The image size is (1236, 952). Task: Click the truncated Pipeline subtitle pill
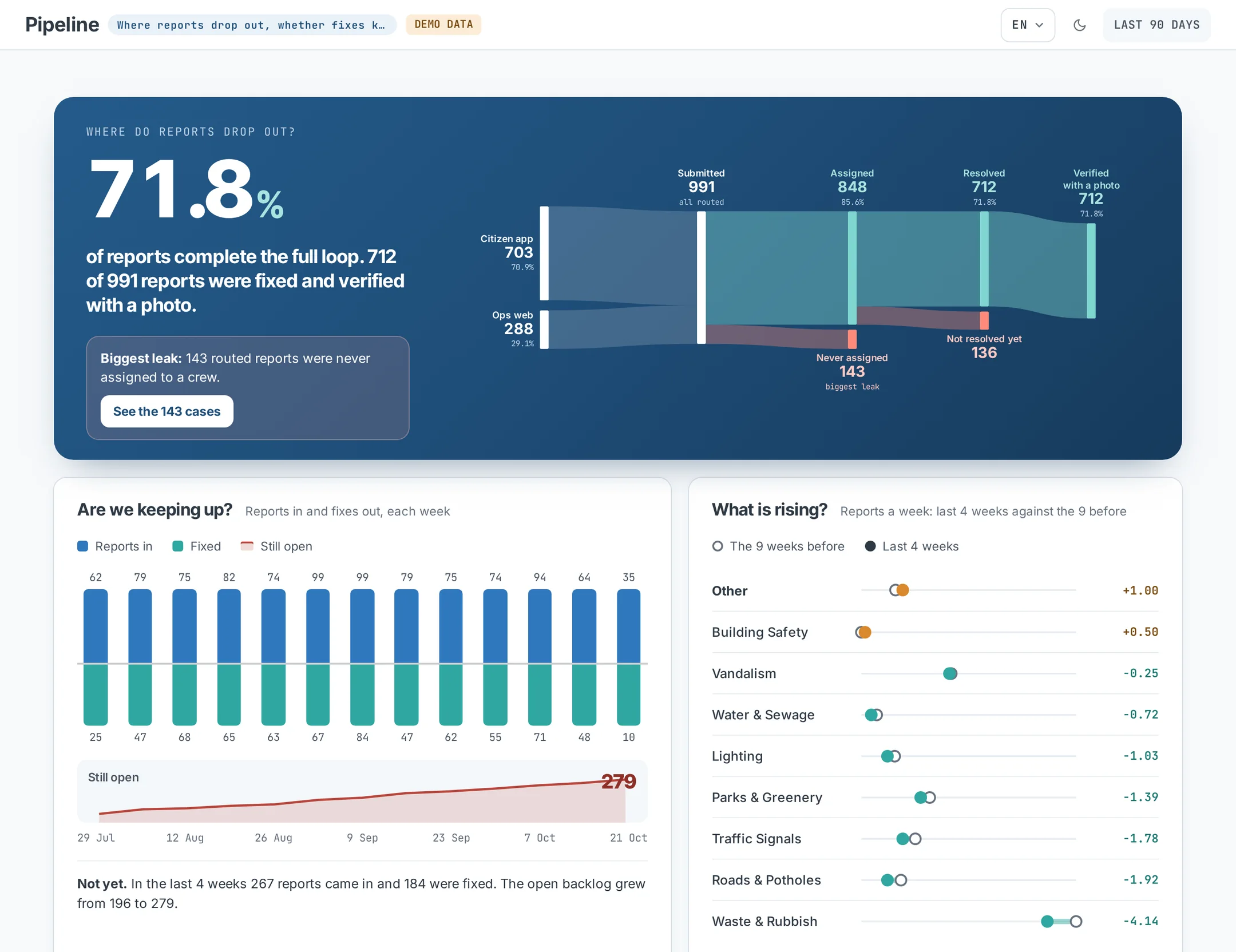[252, 25]
